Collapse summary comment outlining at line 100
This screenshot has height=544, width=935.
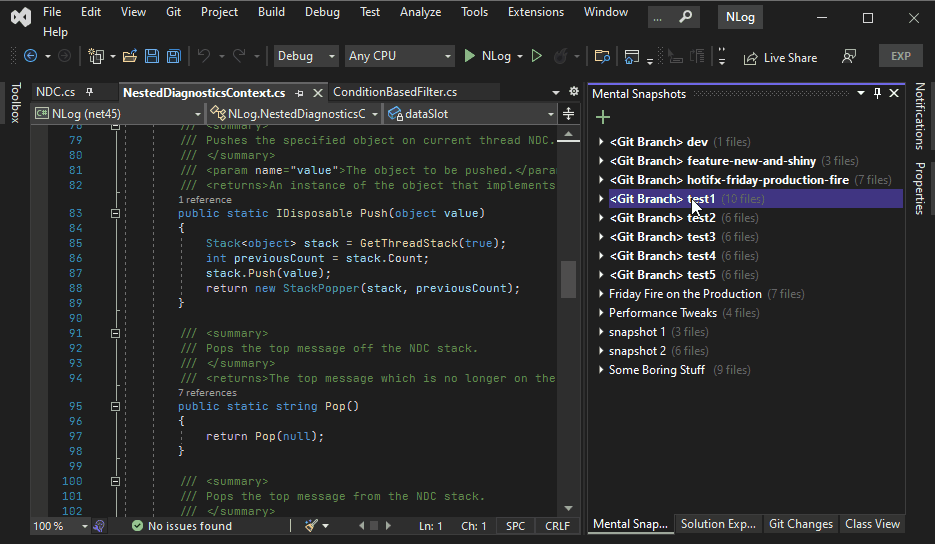(x=116, y=481)
